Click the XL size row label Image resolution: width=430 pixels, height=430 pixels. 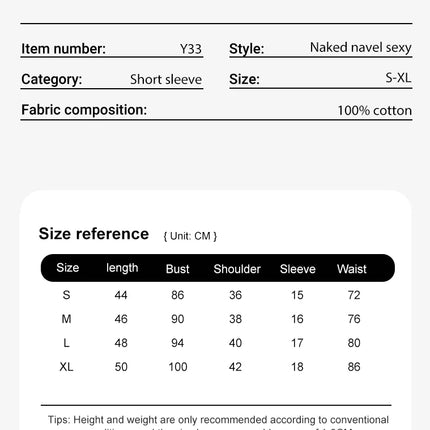[x=66, y=367]
